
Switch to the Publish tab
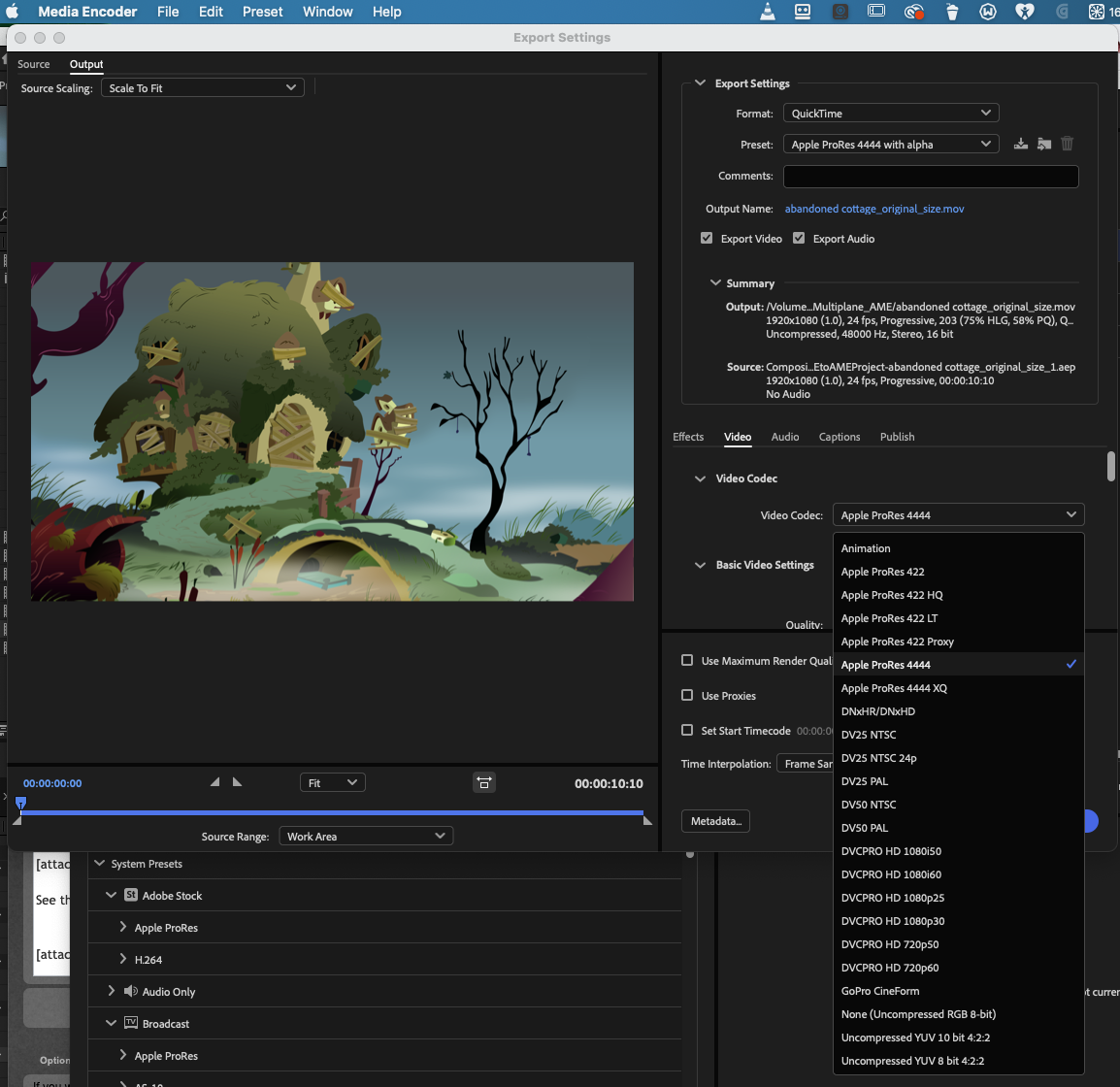(897, 437)
